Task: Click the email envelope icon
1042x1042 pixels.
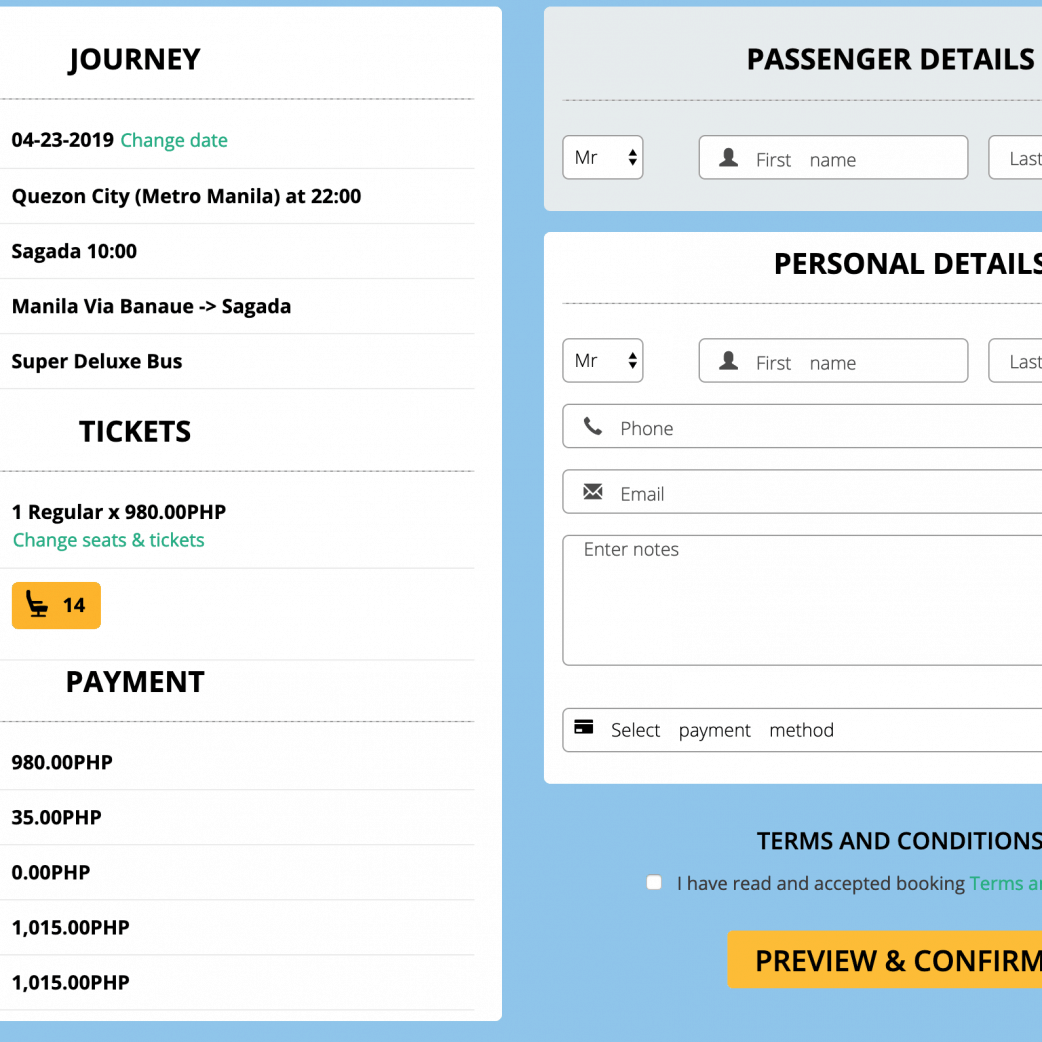Action: (593, 492)
